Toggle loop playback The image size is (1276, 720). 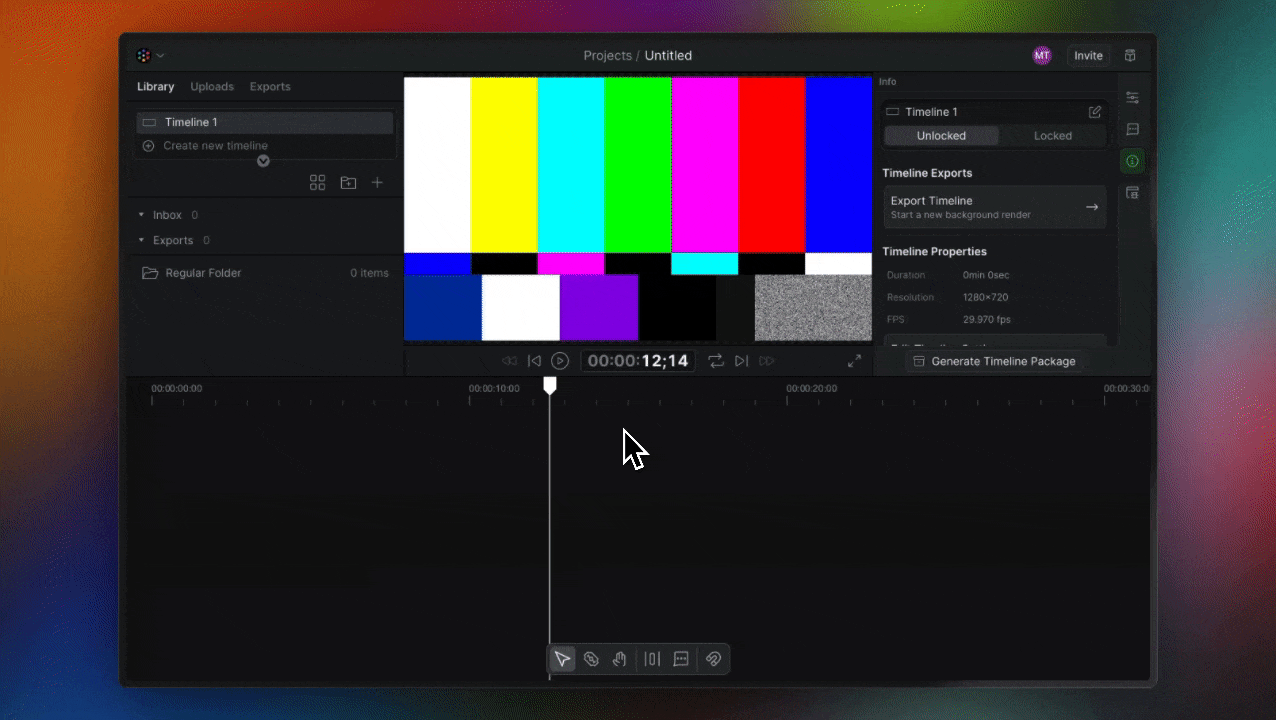tap(716, 361)
